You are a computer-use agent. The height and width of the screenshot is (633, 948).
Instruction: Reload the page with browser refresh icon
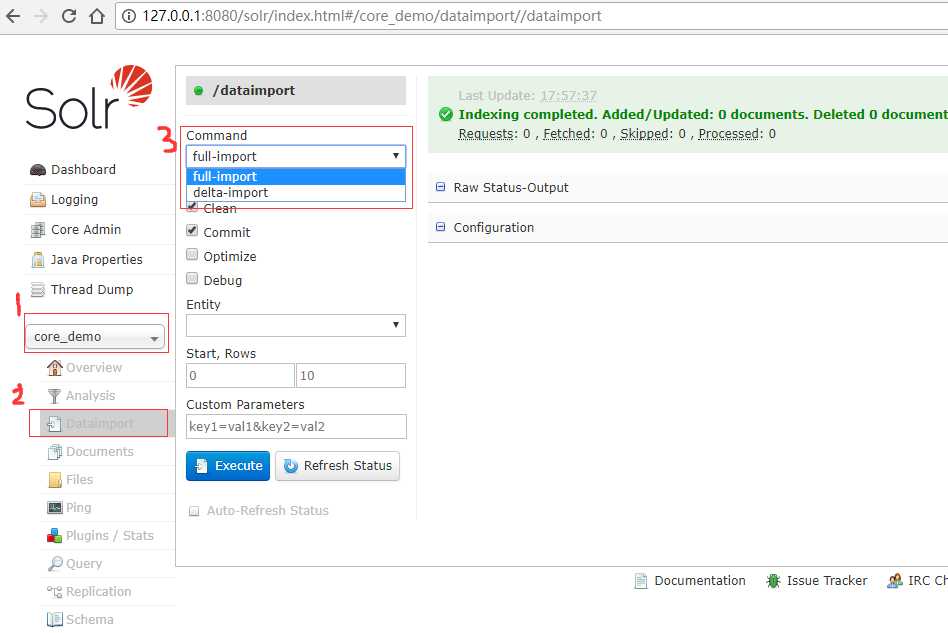tap(69, 16)
